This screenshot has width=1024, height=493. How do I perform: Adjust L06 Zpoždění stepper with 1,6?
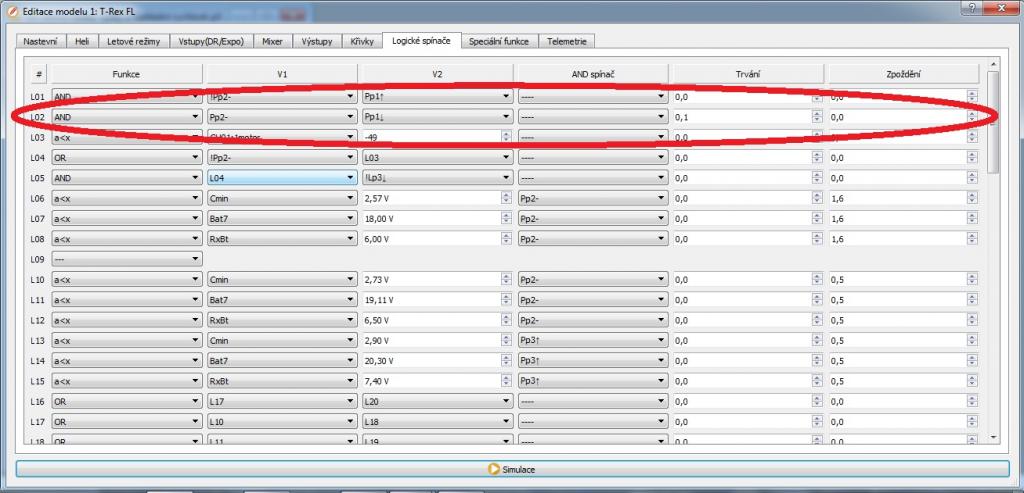click(x=972, y=198)
